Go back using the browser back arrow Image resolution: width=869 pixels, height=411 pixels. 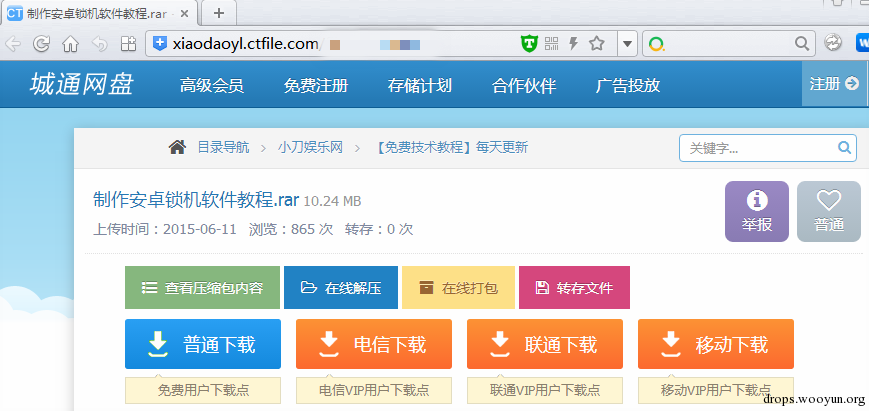pos(13,44)
